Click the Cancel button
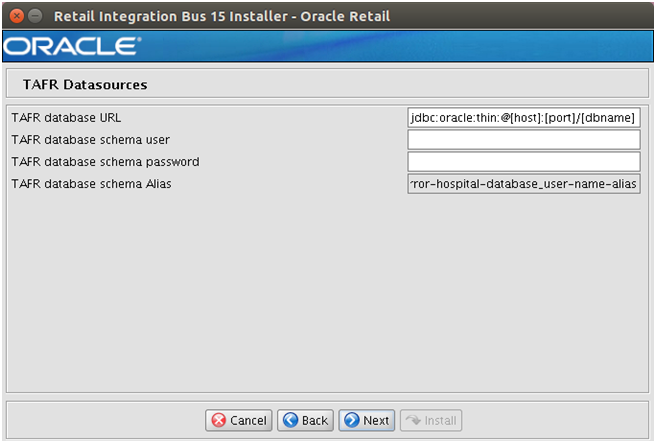This screenshot has height=443, width=656. point(238,420)
